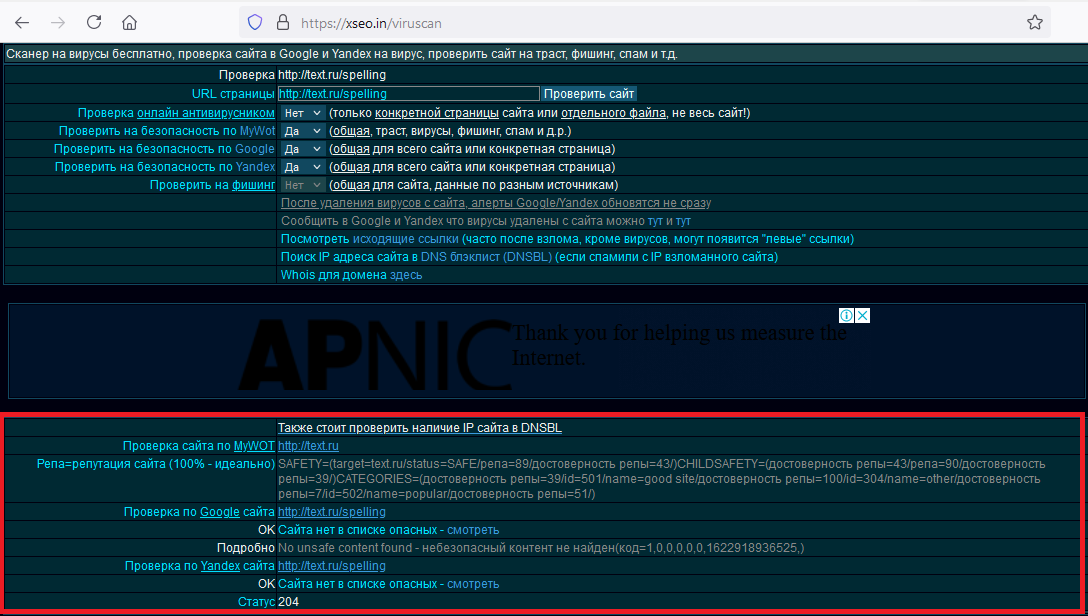
Task: Open the http://text.ru MyWOT result link
Action: 308,446
